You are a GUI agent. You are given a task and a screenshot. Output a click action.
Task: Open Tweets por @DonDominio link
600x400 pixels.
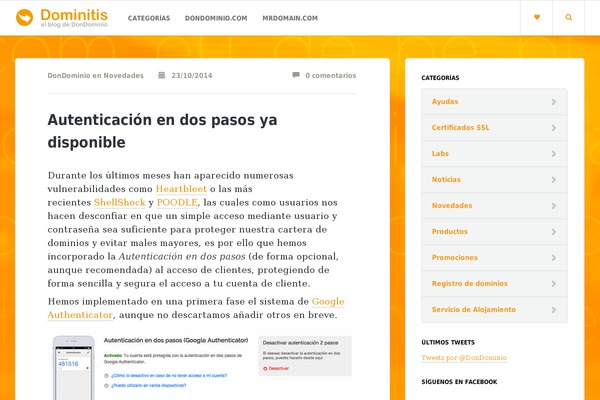[464, 358]
